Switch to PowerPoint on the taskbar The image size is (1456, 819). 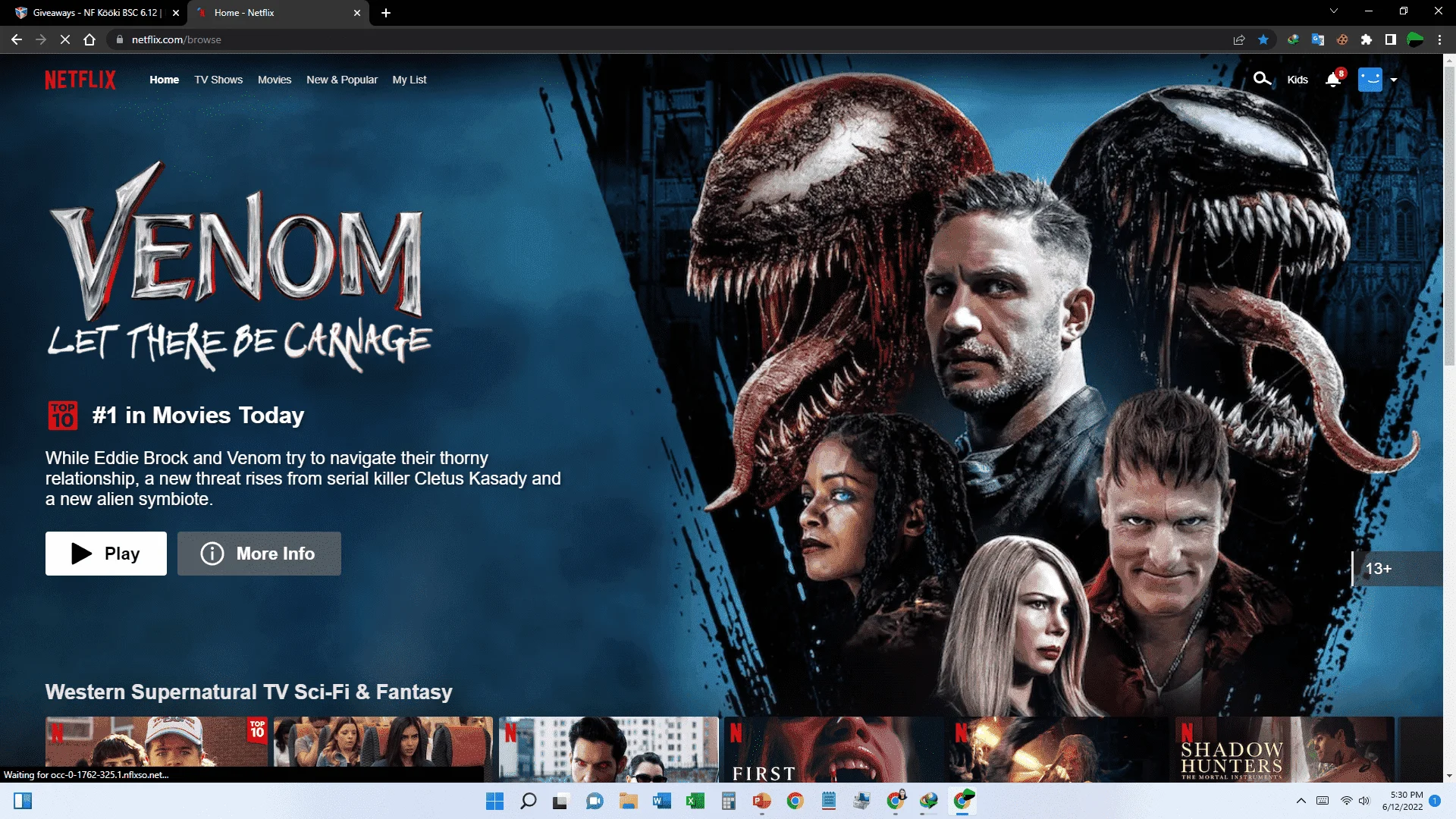[x=761, y=801]
